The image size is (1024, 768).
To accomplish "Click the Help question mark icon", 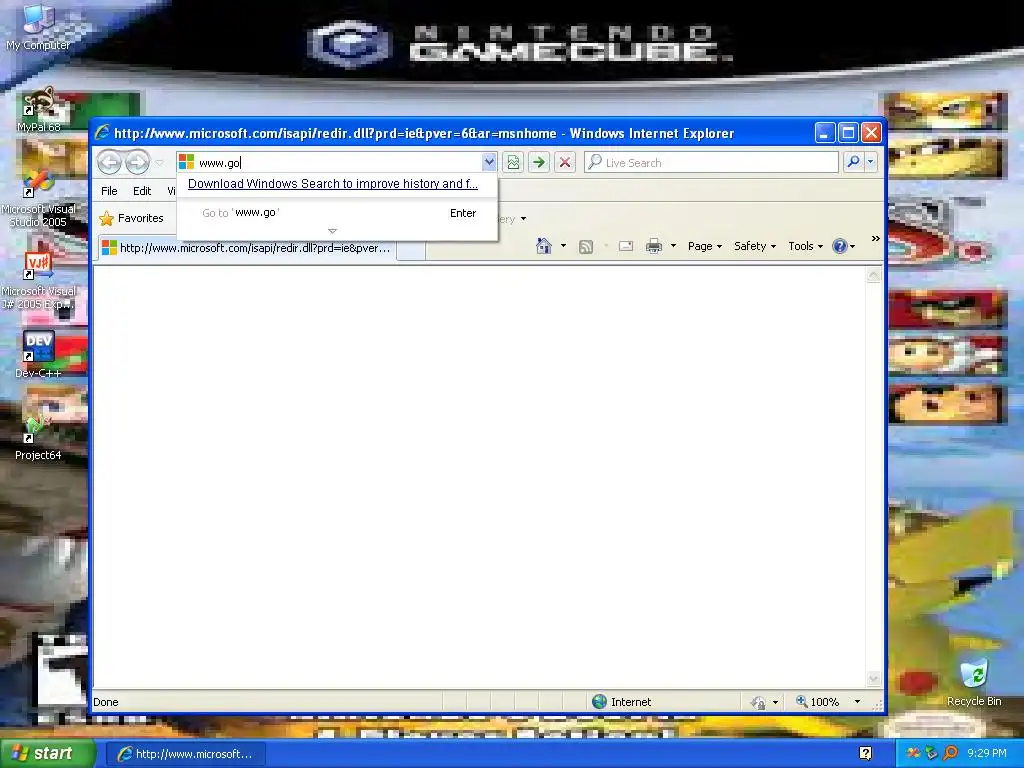I will [840, 246].
